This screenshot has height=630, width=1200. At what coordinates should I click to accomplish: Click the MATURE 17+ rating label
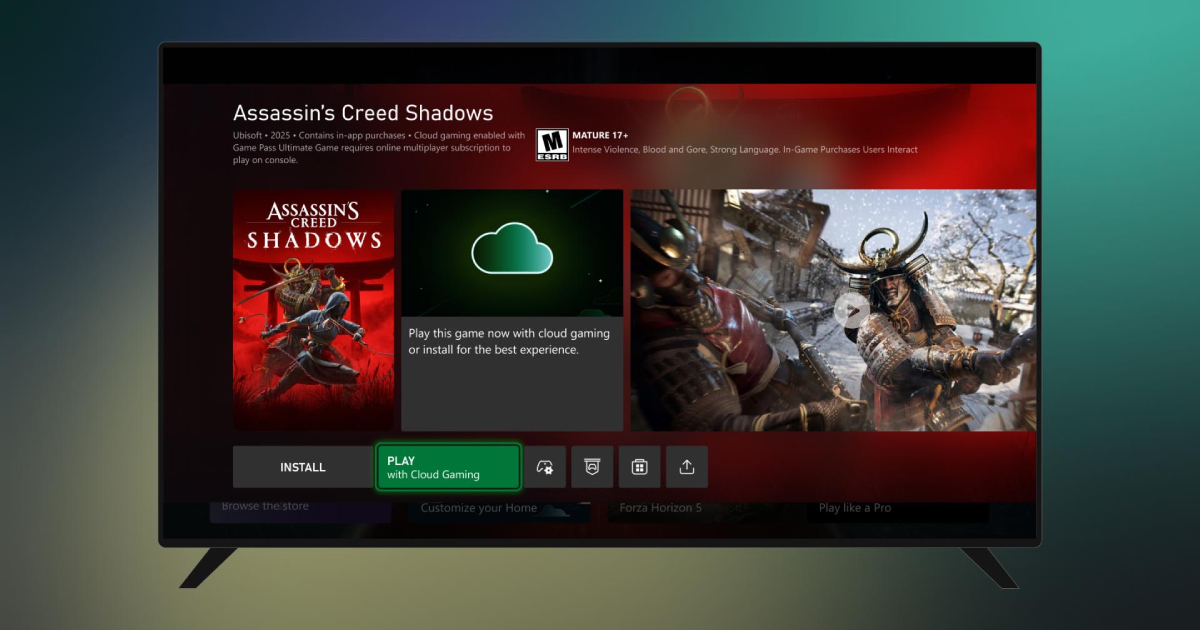(x=601, y=135)
